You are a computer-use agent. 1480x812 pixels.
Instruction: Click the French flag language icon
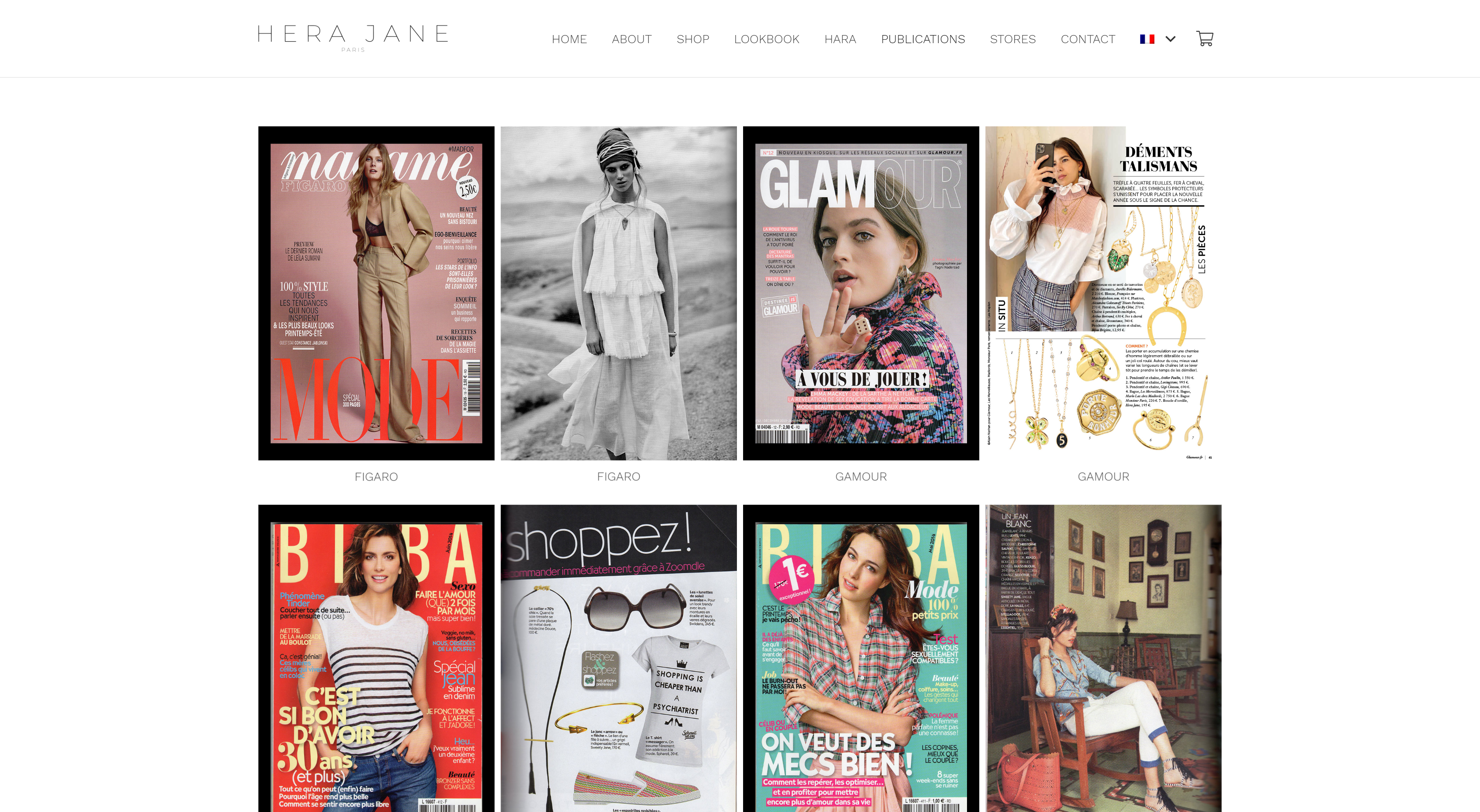(x=1147, y=39)
